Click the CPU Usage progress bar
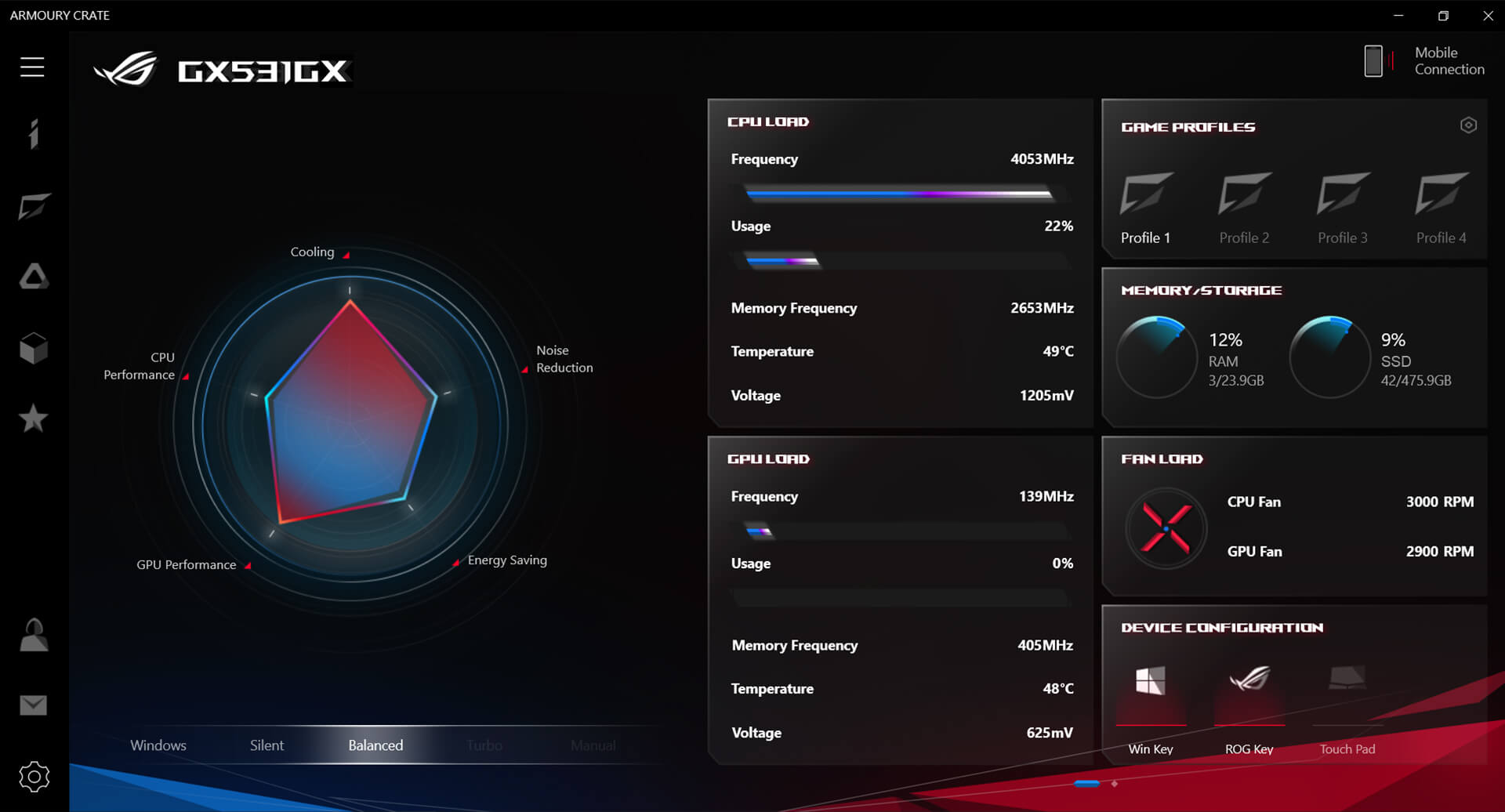 point(900,261)
